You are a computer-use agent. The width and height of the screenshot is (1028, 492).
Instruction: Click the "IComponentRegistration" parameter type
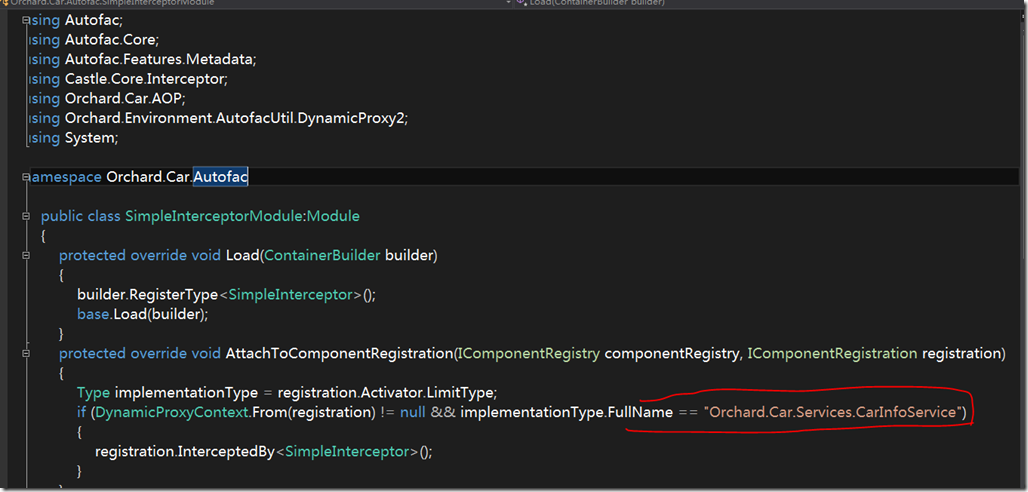pos(833,354)
